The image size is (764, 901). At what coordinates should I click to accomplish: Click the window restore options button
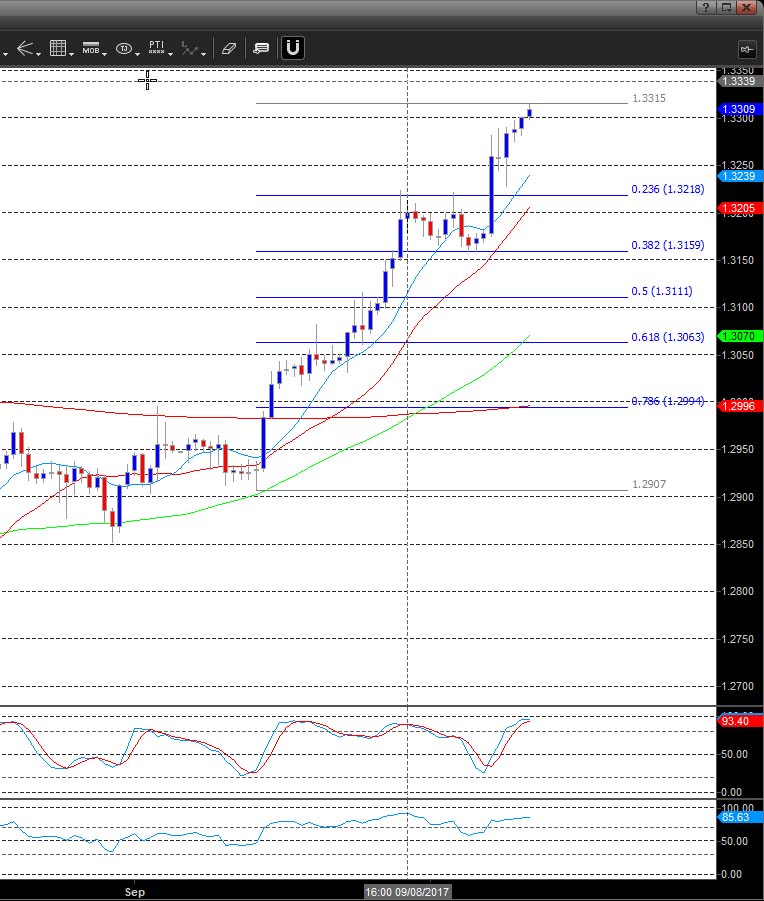point(727,7)
